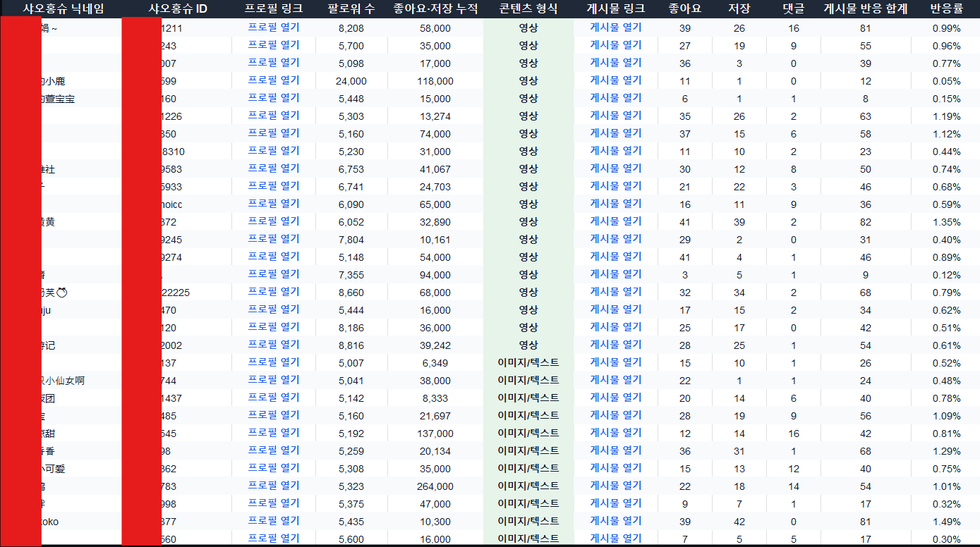The image size is (980, 547).
Task: Select the 41,067 cumulative likes cell
Action: click(435, 169)
